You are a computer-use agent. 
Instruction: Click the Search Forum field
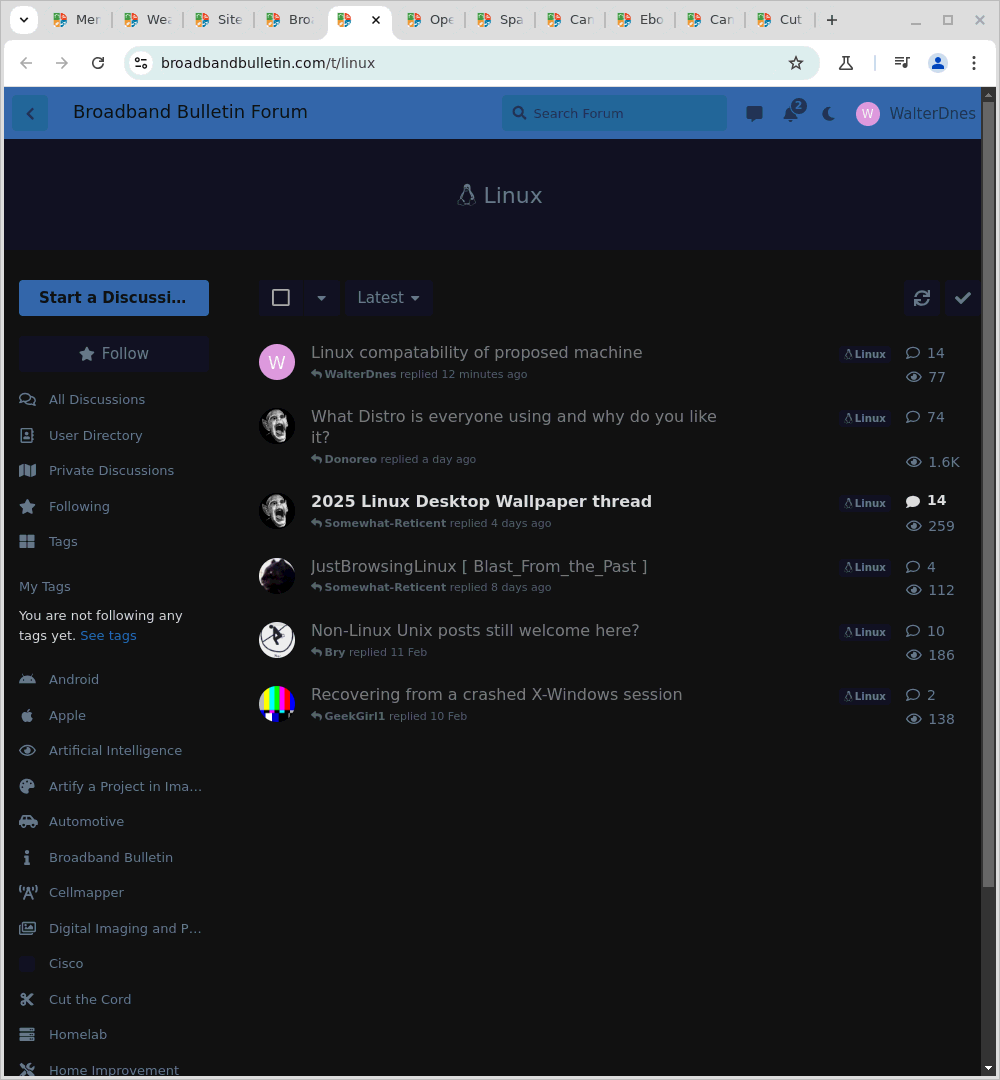click(614, 114)
